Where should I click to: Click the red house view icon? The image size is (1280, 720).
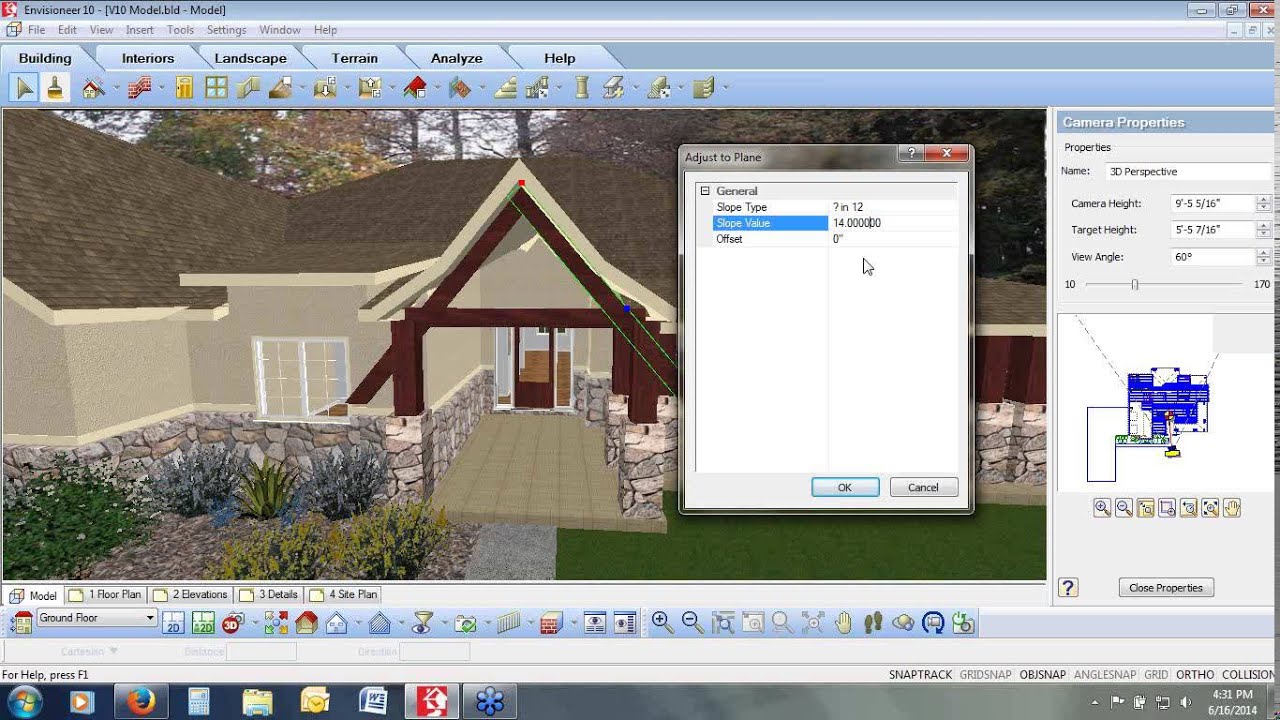(x=306, y=624)
